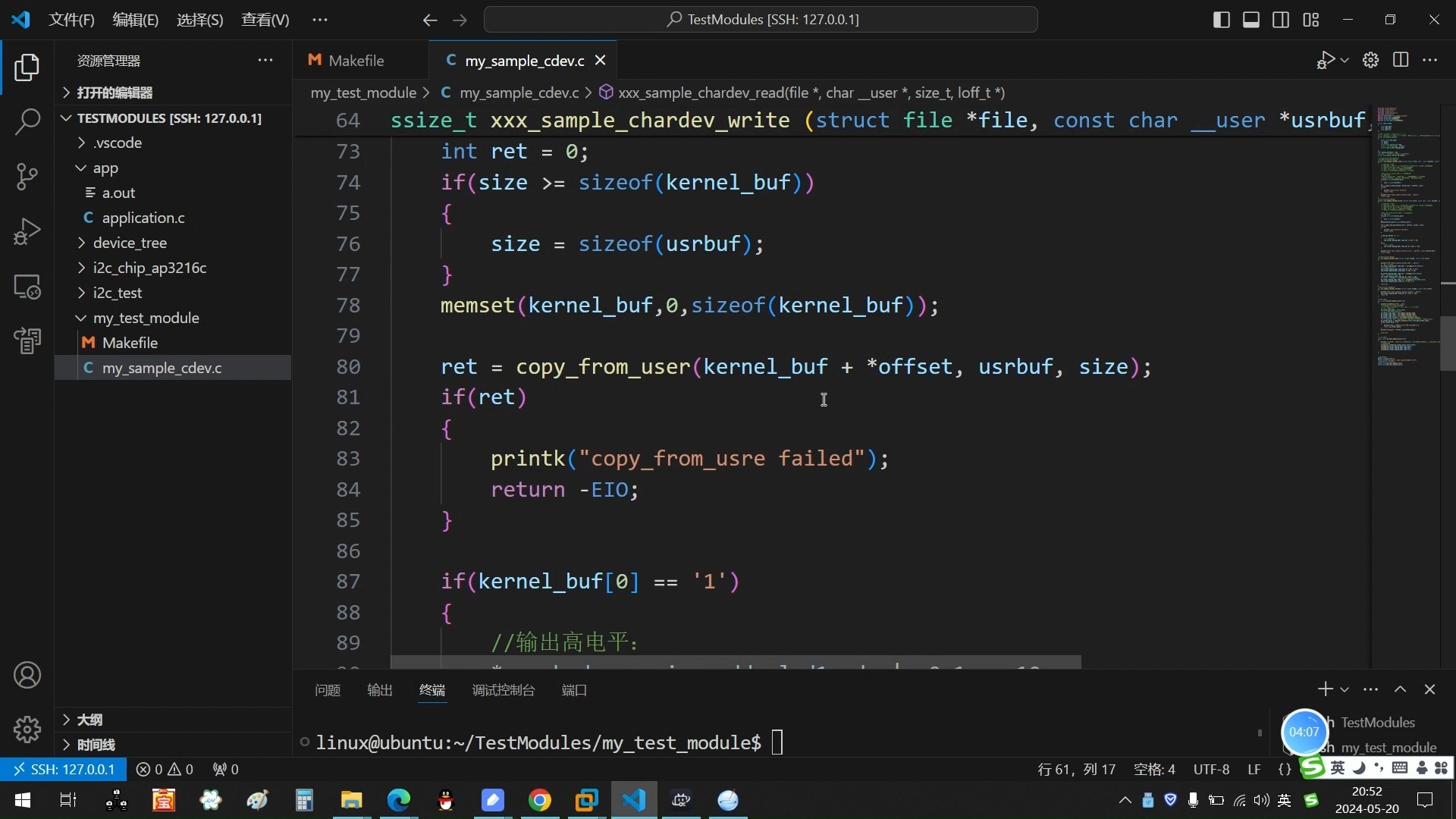Open the Explorer view in activity bar
This screenshot has width=1456, height=819.
[27, 67]
